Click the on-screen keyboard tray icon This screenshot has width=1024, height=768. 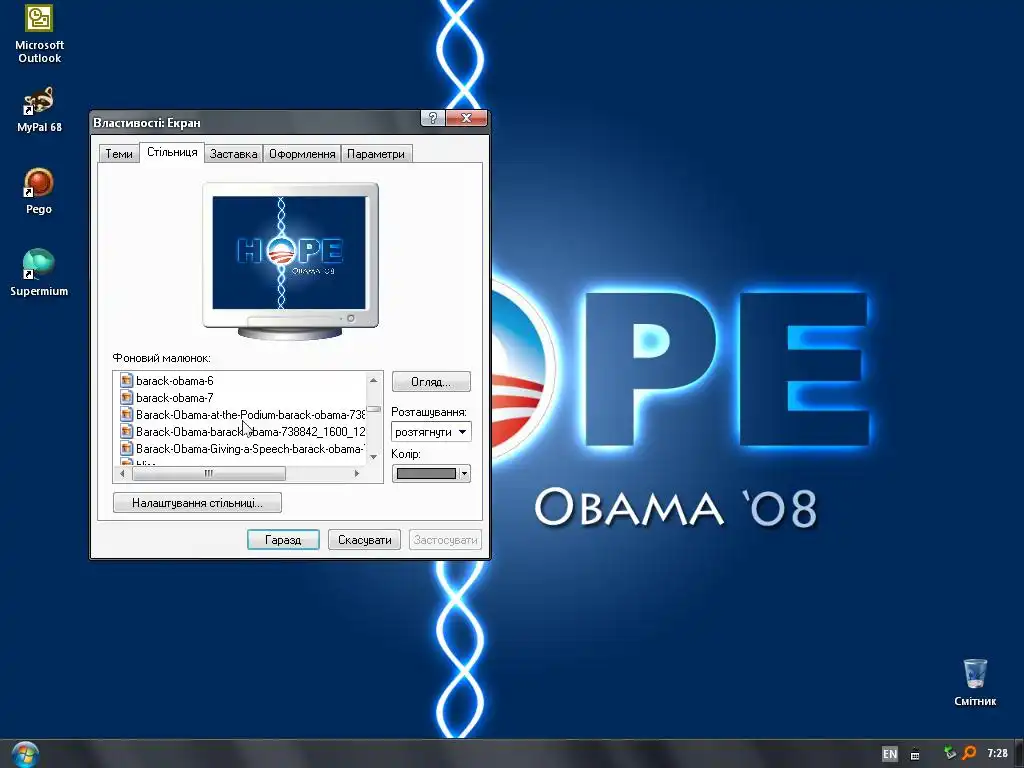pos(916,754)
